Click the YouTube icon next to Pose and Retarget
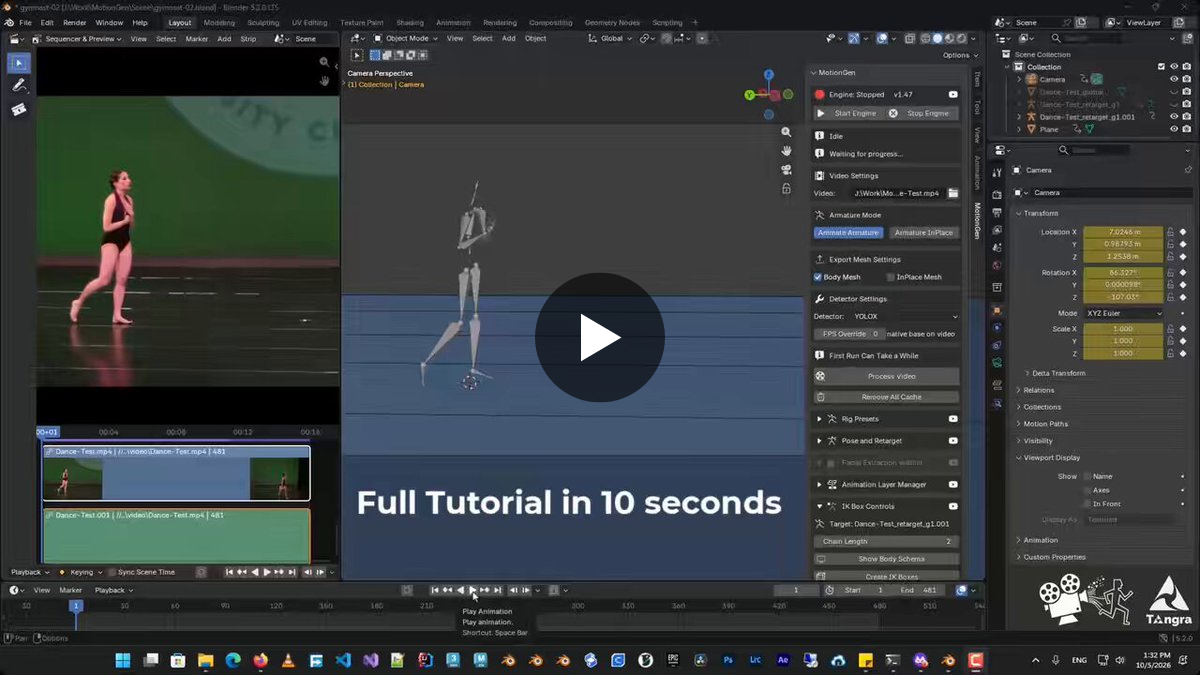This screenshot has width=1200, height=675. (953, 441)
